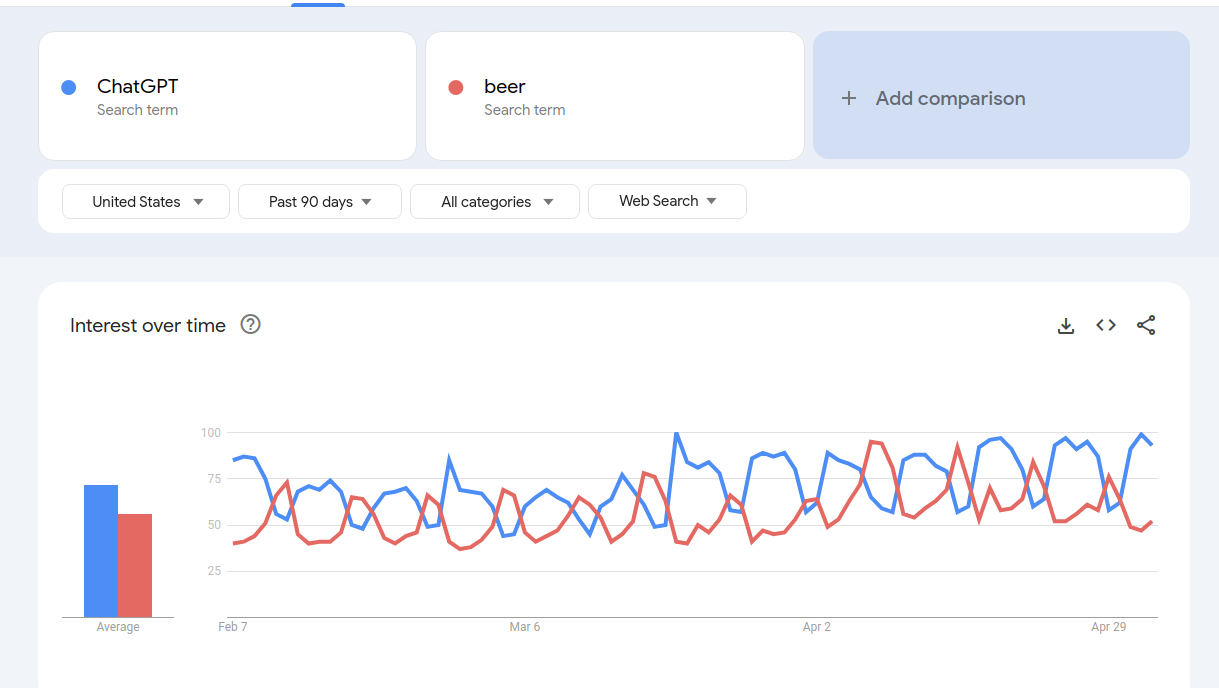The image size is (1219, 688).
Task: Click the blue ChatGPT average bar
Action: pos(101,551)
